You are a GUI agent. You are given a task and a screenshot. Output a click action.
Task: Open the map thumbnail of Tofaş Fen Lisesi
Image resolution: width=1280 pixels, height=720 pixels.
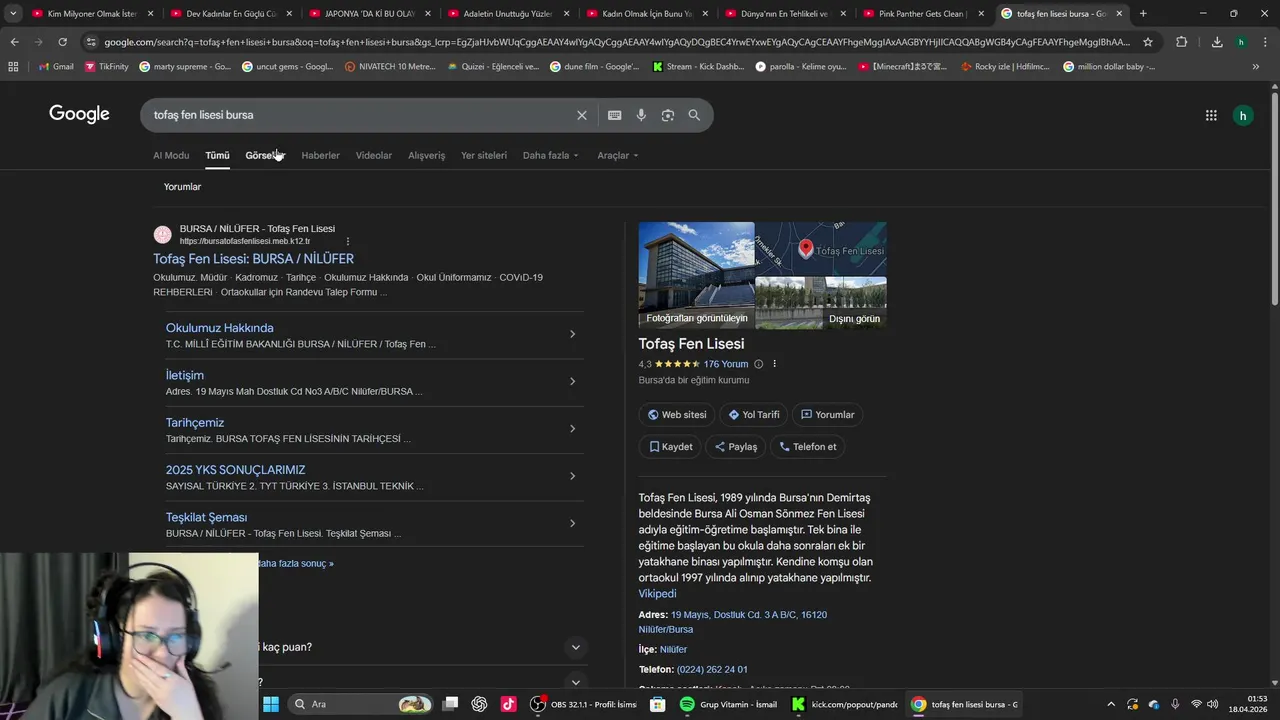[821, 248]
